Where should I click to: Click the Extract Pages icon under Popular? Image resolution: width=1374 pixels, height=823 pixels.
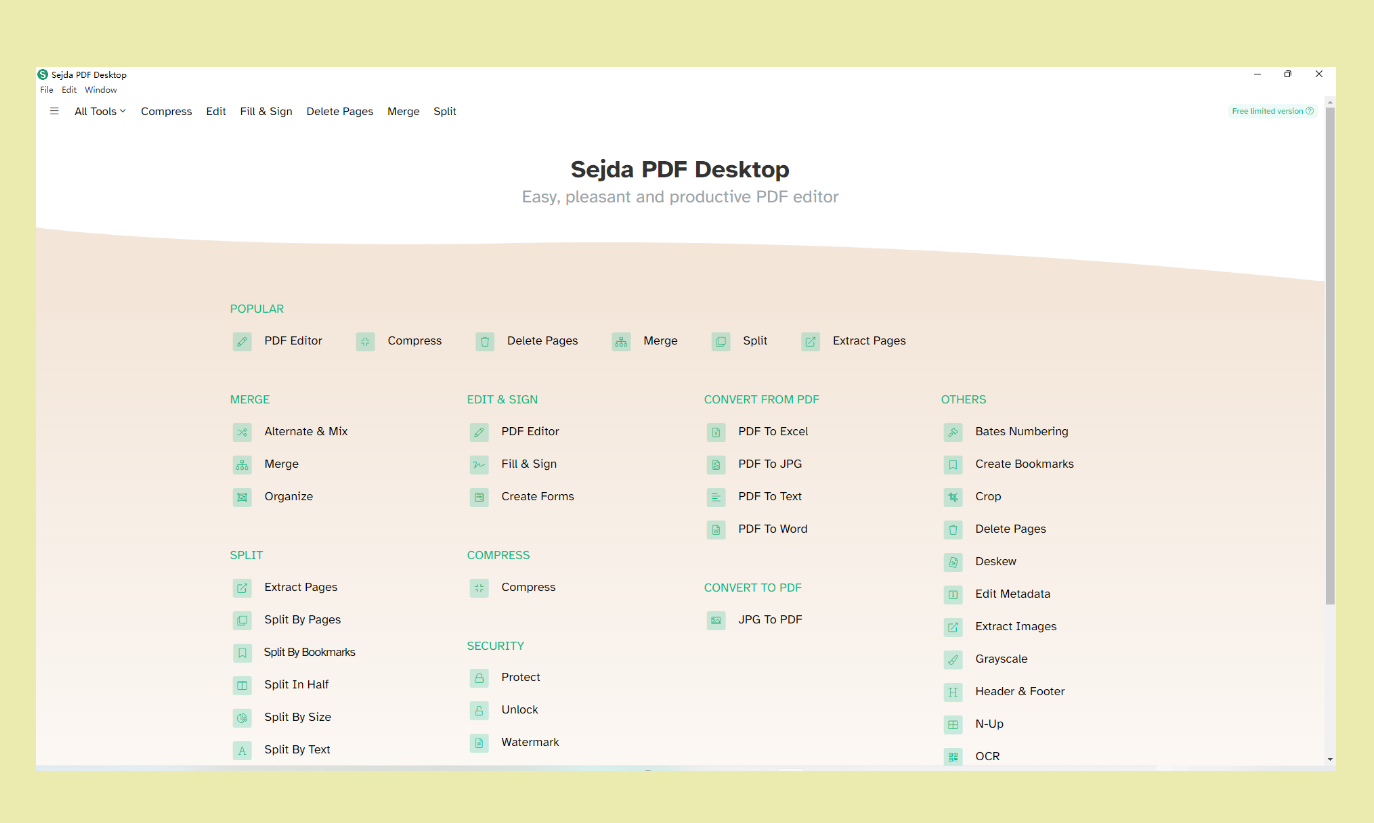[811, 342]
